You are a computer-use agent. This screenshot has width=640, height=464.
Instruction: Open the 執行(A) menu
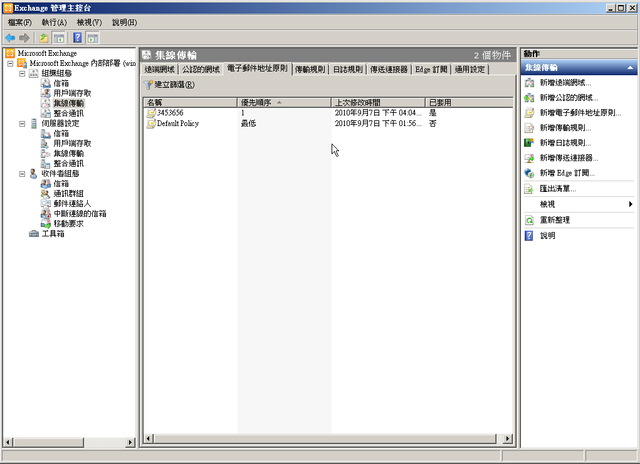coord(54,22)
